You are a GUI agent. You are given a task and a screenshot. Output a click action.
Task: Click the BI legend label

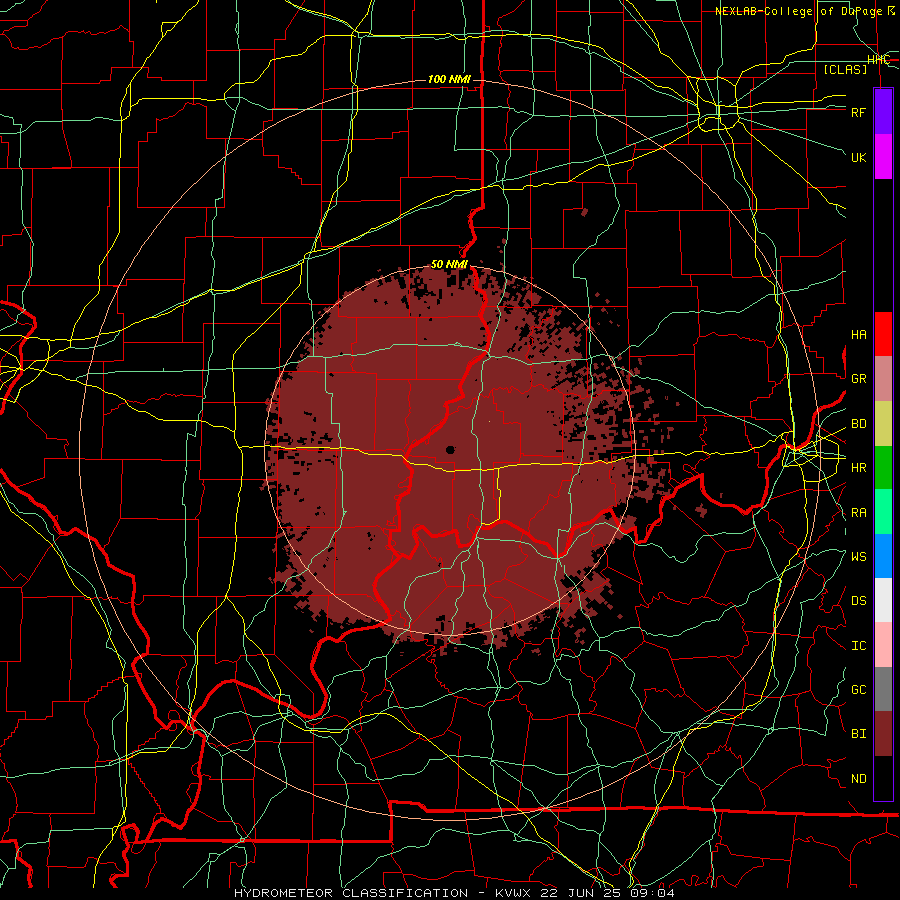(858, 734)
